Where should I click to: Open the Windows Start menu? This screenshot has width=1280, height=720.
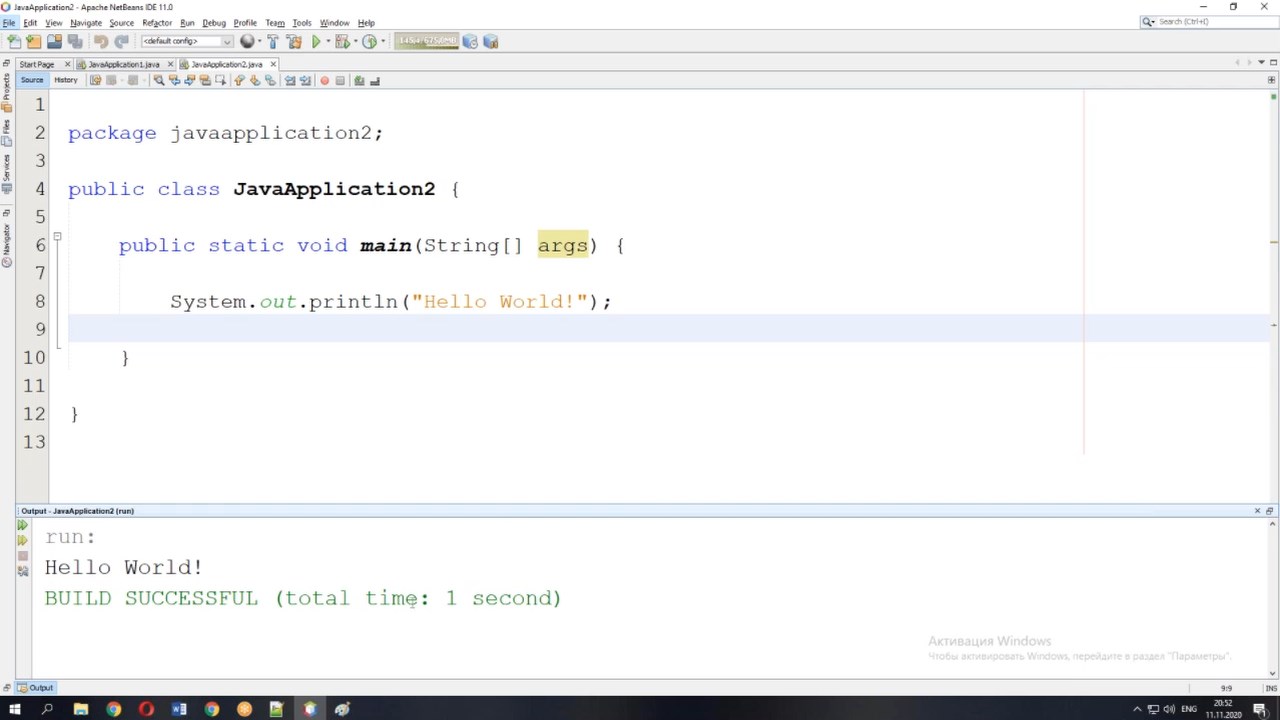coord(14,709)
